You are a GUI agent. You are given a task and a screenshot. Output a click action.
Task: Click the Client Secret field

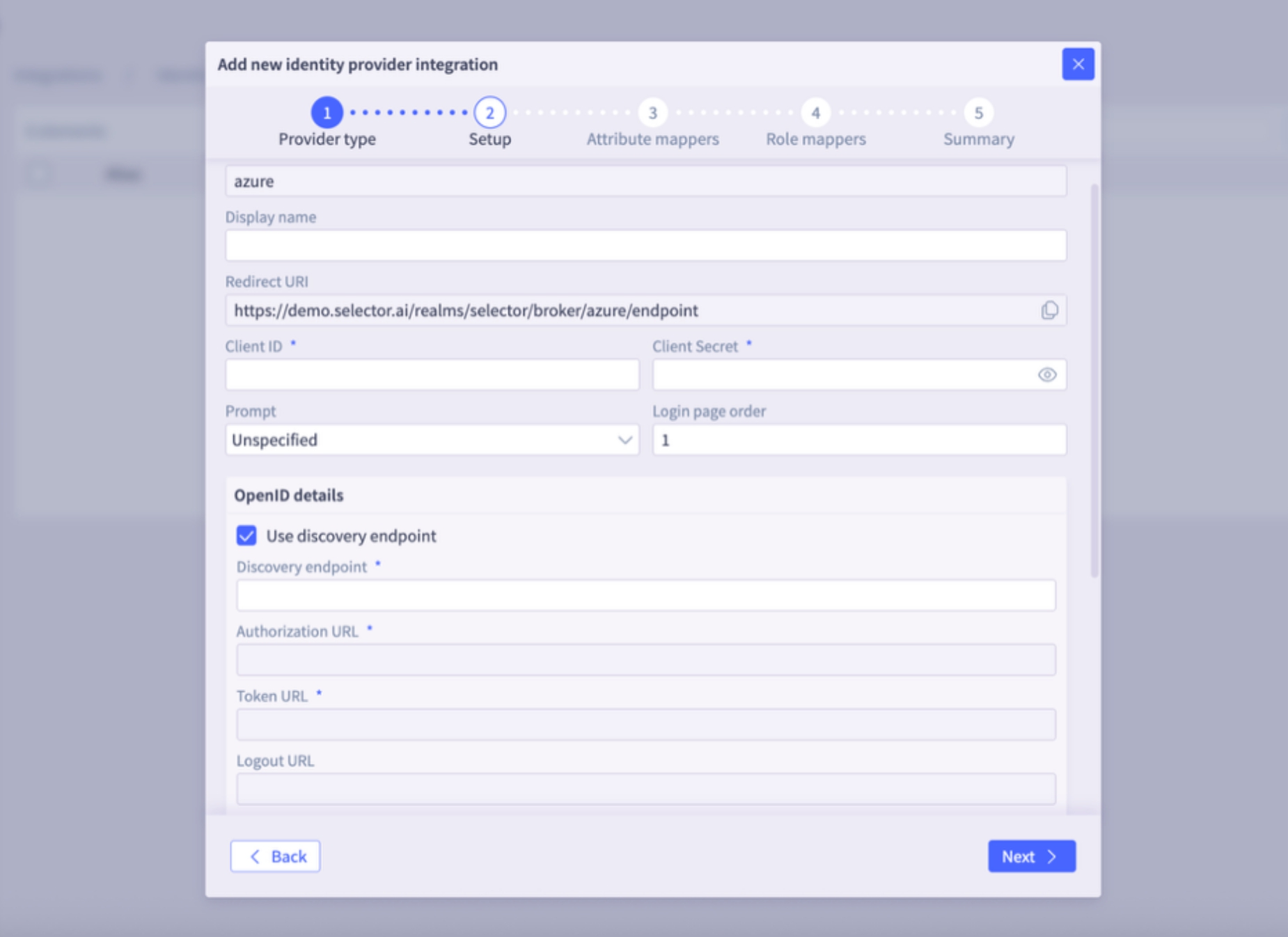click(x=835, y=375)
